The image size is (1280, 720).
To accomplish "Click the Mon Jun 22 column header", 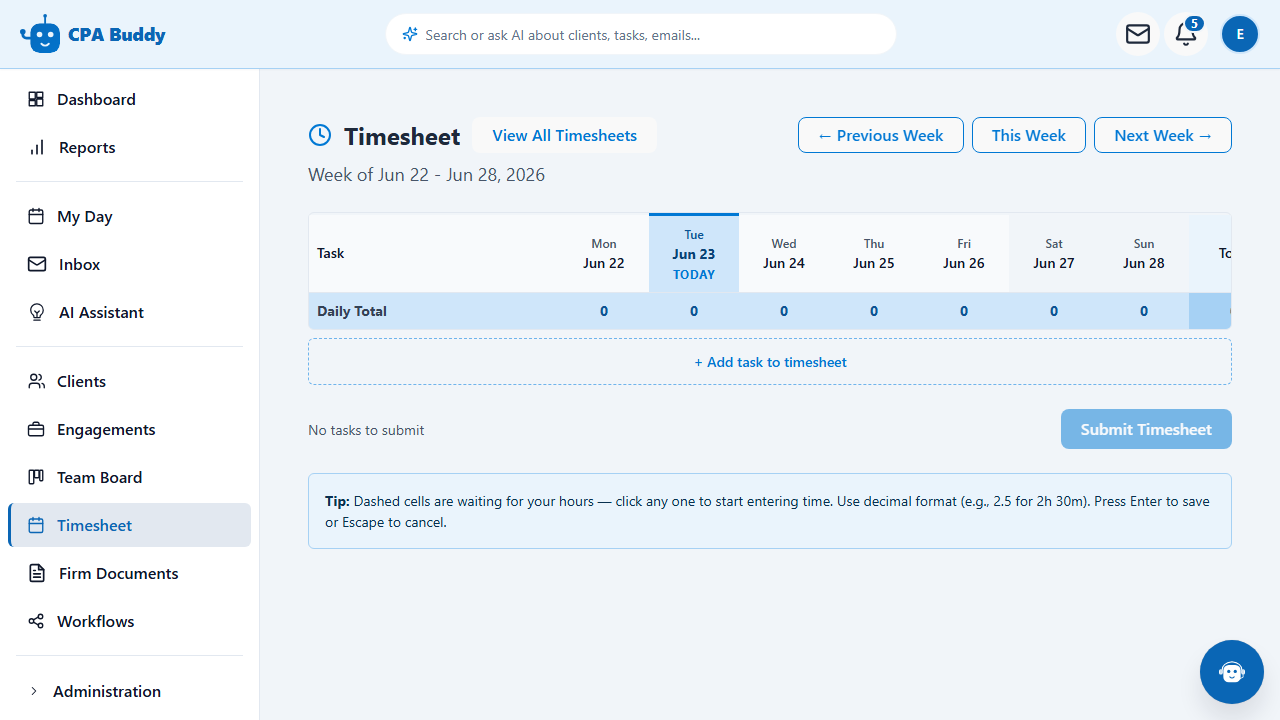I will point(604,254).
